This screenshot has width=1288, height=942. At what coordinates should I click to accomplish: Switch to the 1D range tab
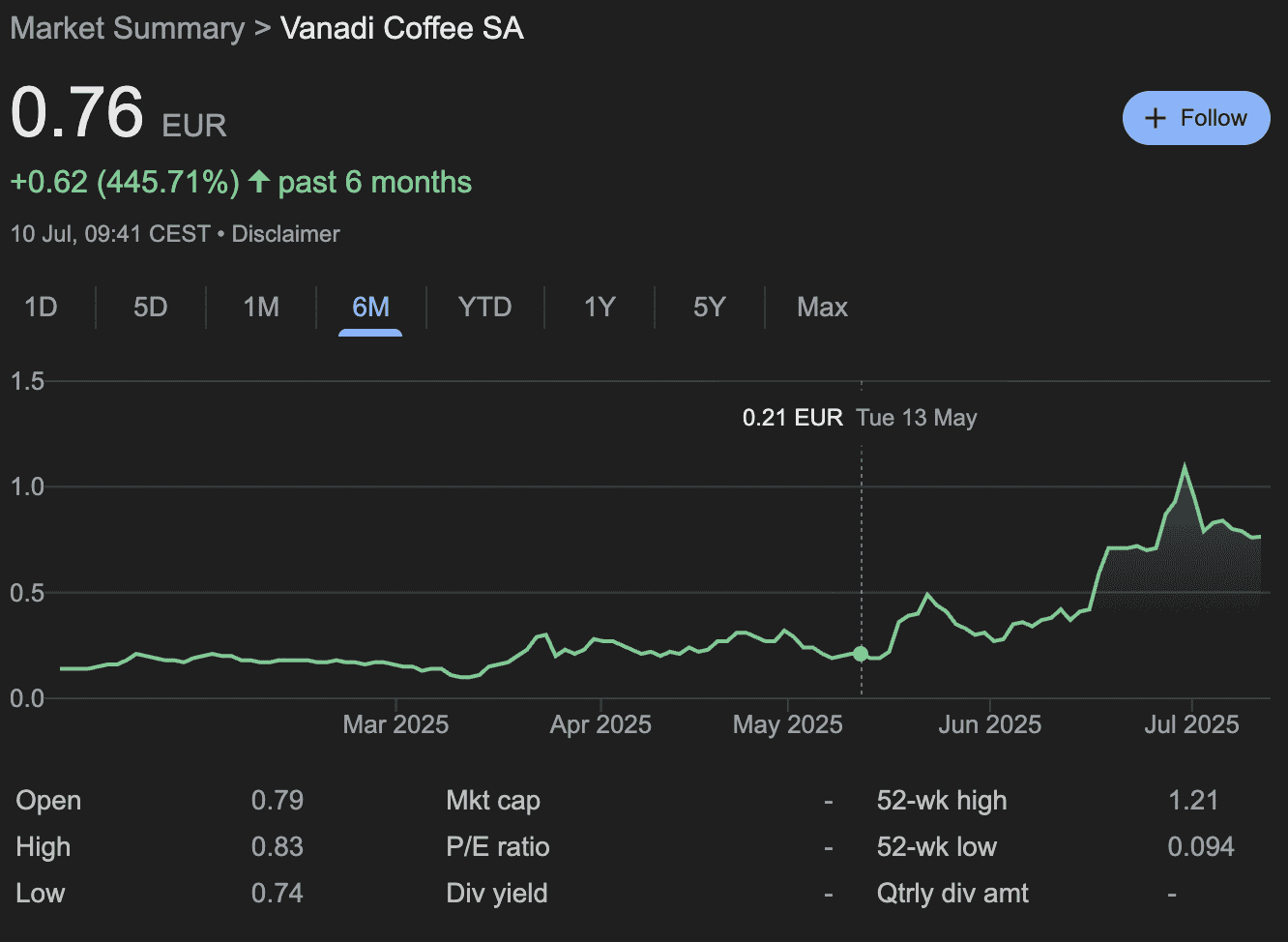click(41, 308)
